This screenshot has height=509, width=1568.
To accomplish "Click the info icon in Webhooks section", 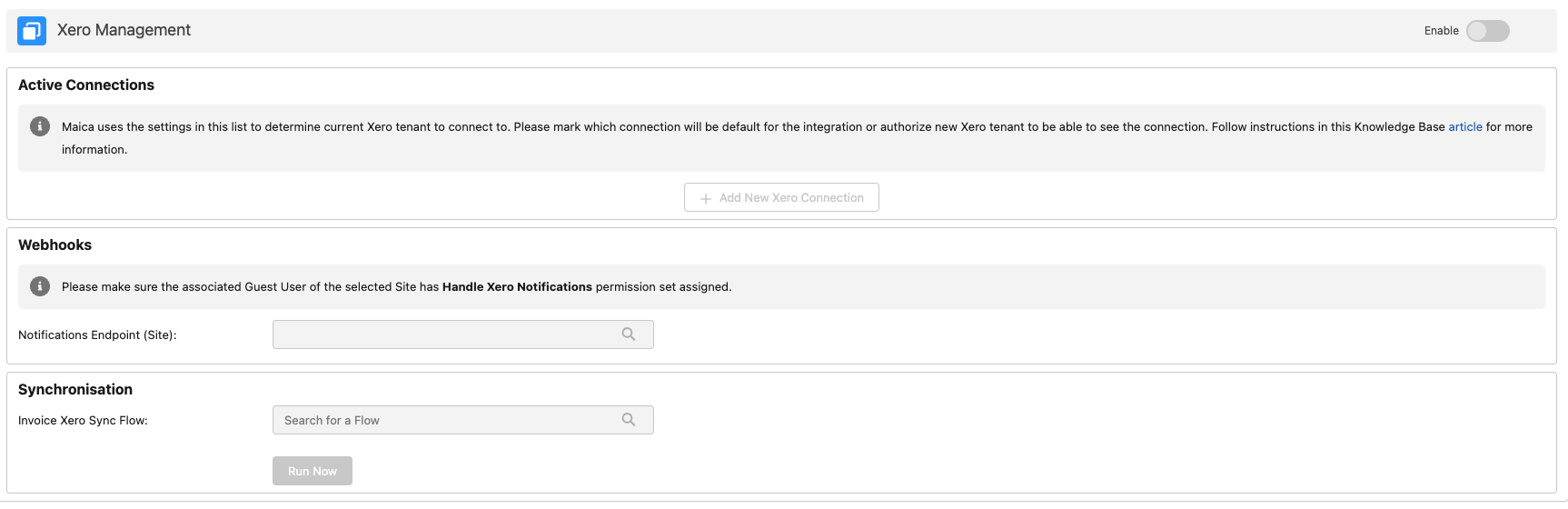I will click(x=40, y=286).
